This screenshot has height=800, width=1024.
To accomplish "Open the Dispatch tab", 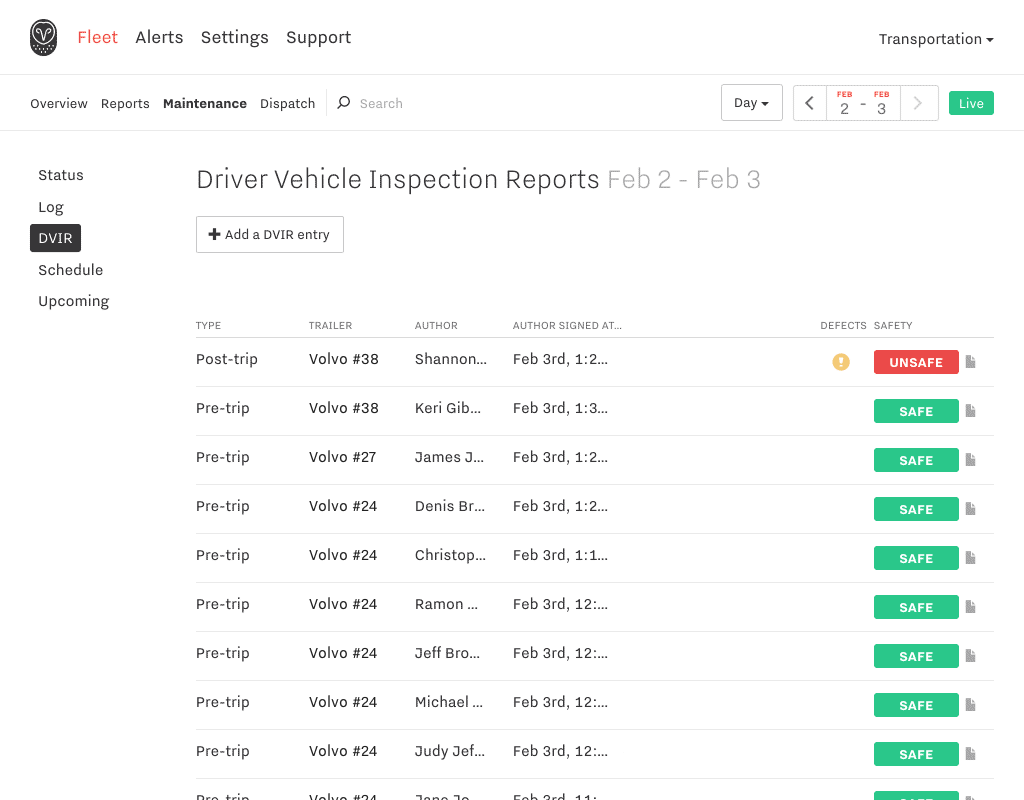I will tap(287, 103).
